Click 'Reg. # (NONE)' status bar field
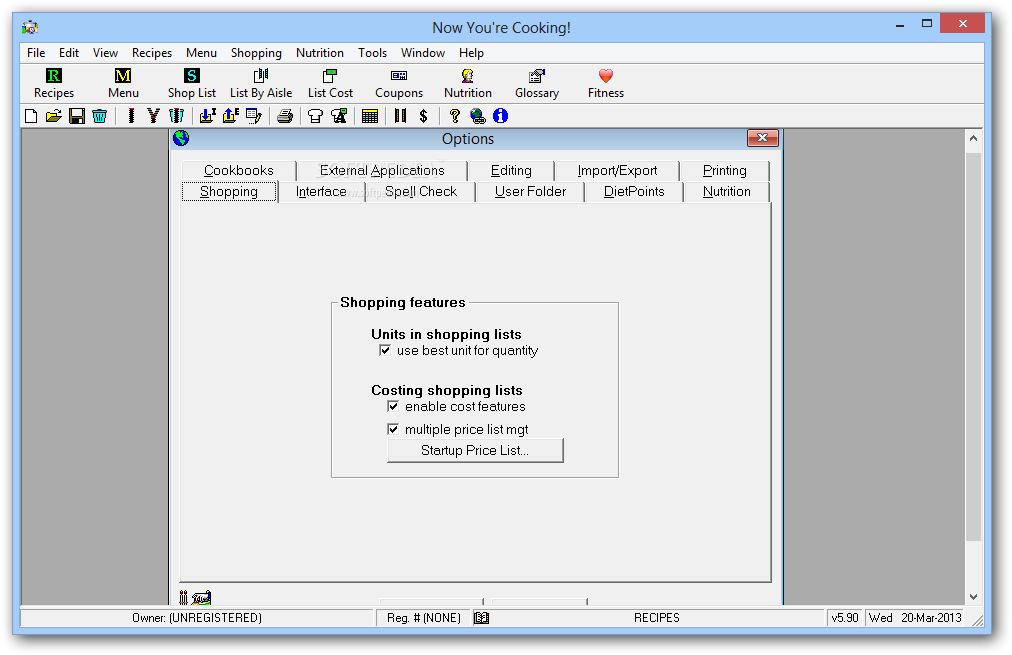 tap(424, 618)
